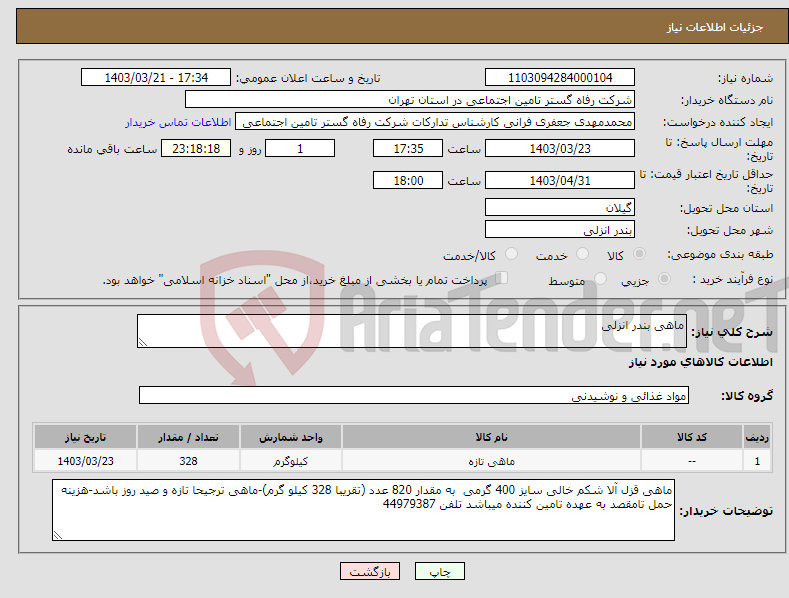Click the resize handle of شرح کلی نیاز box
The height and width of the screenshot is (598, 789).
coord(143,342)
